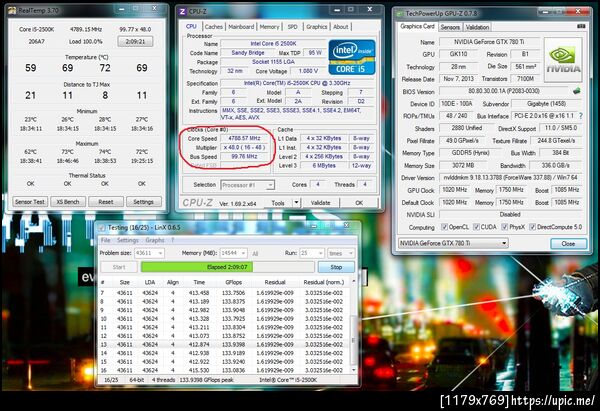Toggle the DirectCompute 5.0 checkbox
Screen dimensions: 600x411
coord(532,227)
